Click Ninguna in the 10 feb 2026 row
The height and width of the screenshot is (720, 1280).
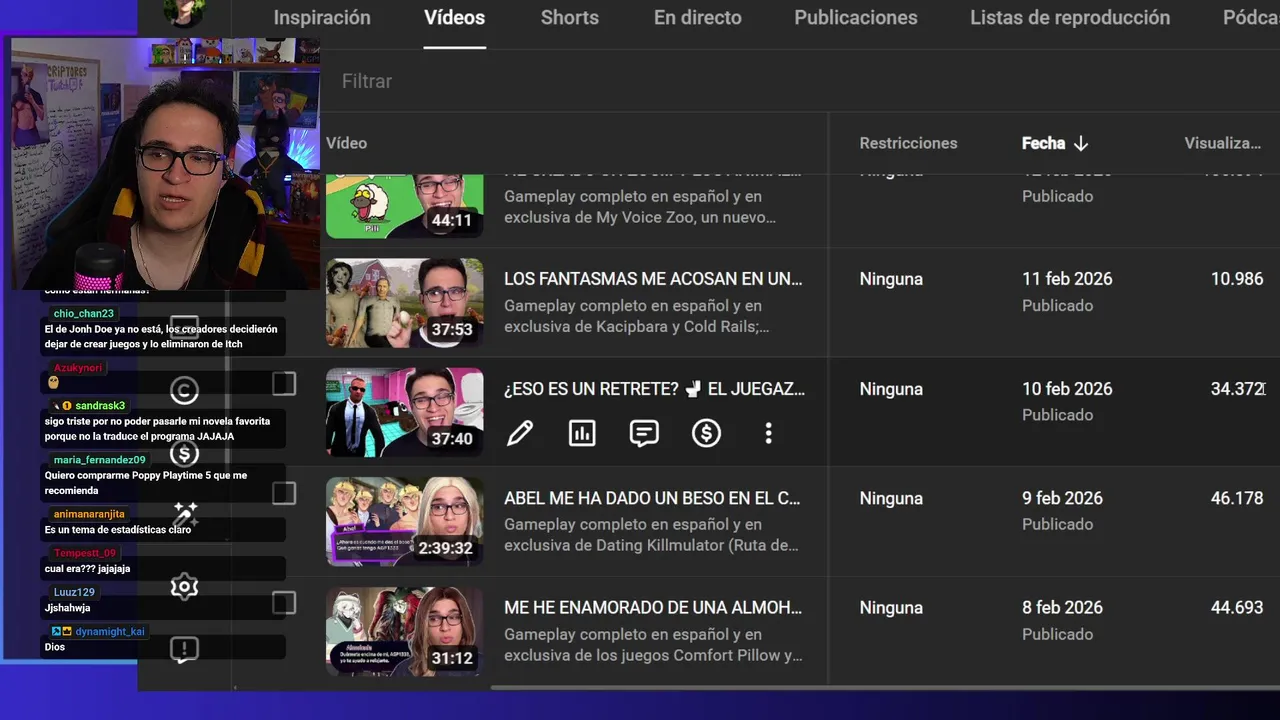(x=891, y=389)
